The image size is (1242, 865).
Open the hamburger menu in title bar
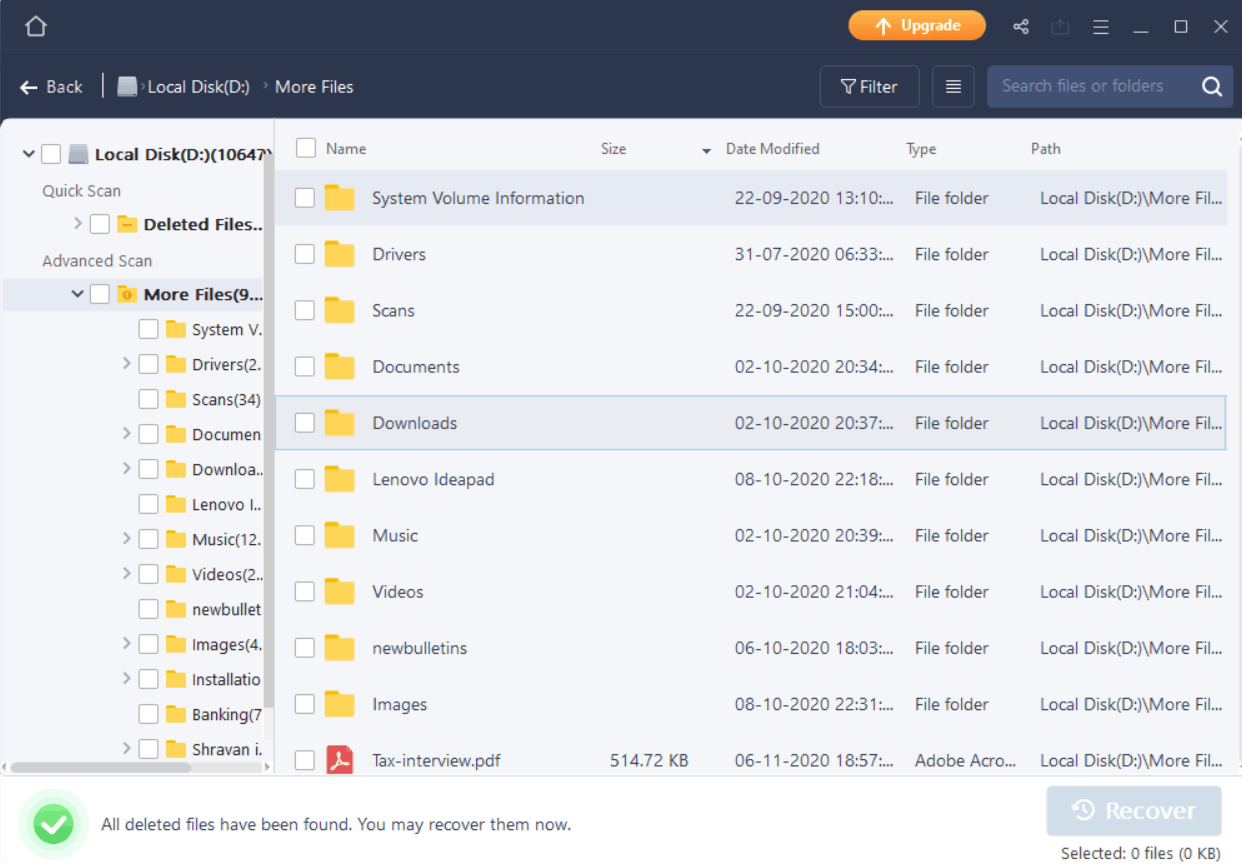pyautogui.click(x=1101, y=27)
